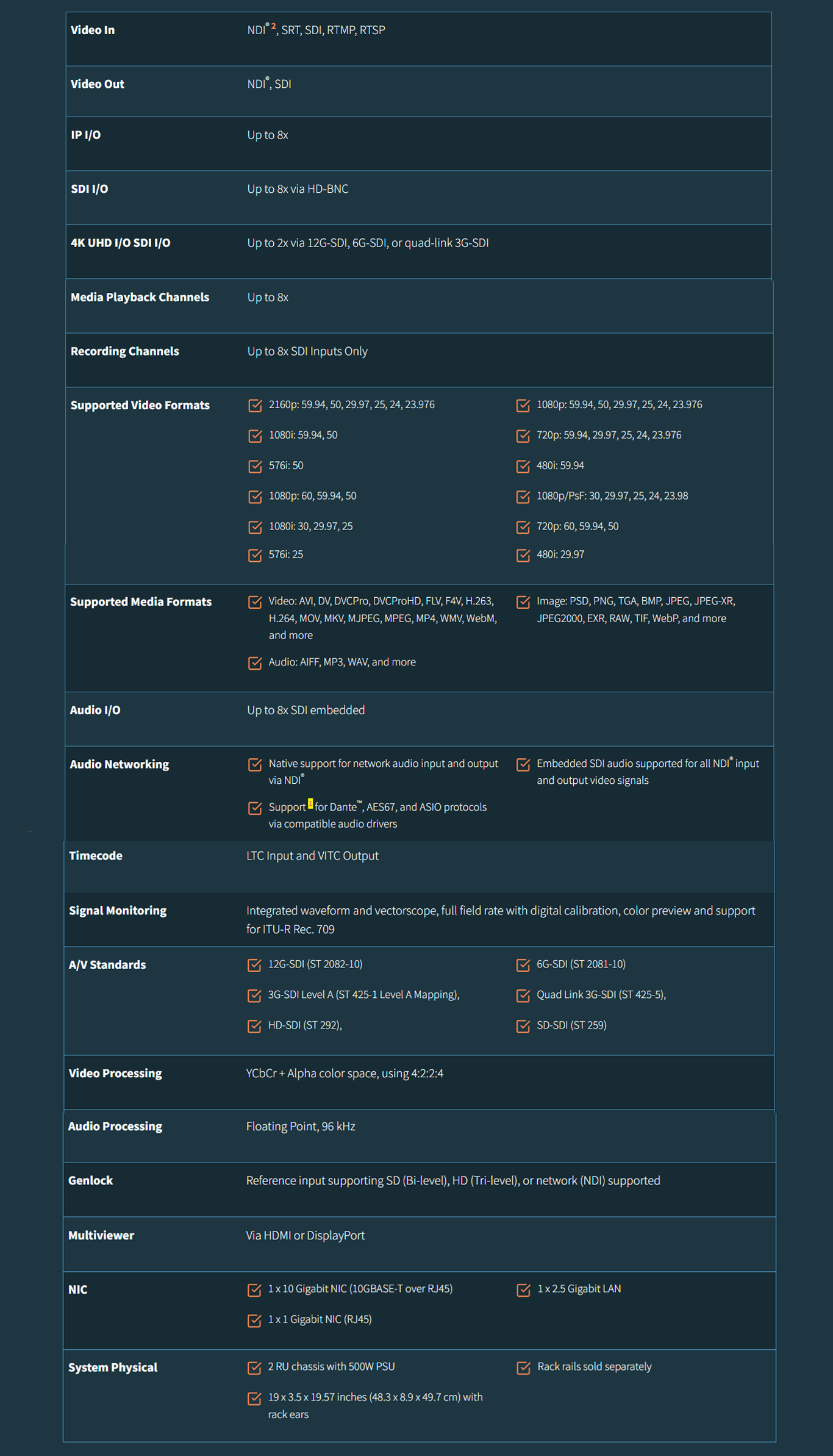
Task: Click the footnote 2 link after NDI
Action: [x=273, y=26]
